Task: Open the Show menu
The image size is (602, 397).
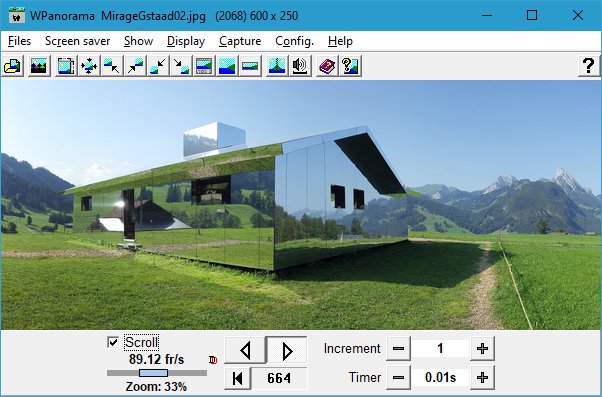Action: (139, 41)
